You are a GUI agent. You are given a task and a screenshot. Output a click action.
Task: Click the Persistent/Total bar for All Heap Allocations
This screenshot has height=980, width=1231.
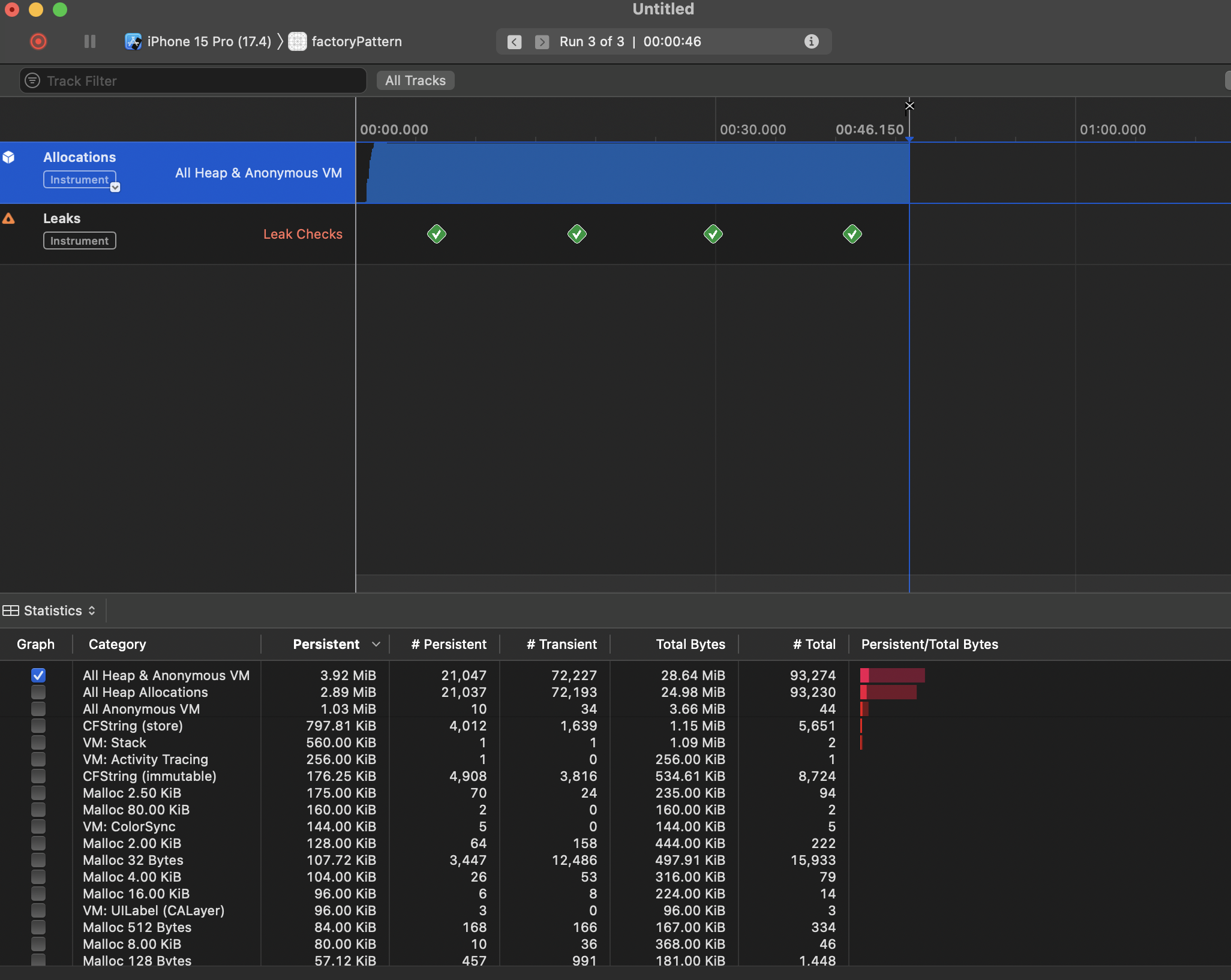pyautogui.click(x=888, y=692)
